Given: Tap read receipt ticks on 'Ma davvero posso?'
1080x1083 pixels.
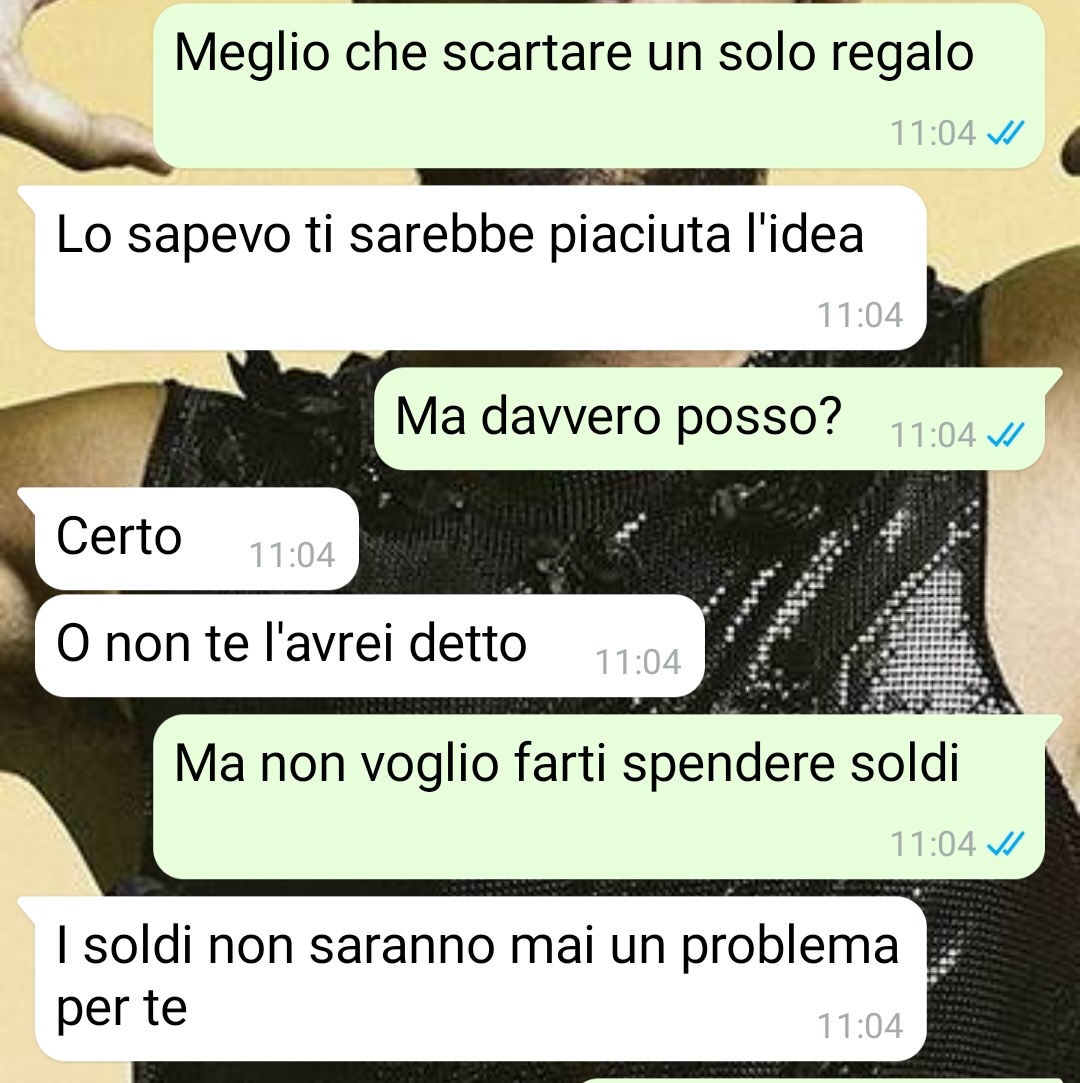Looking at the screenshot, I should point(1005,435).
